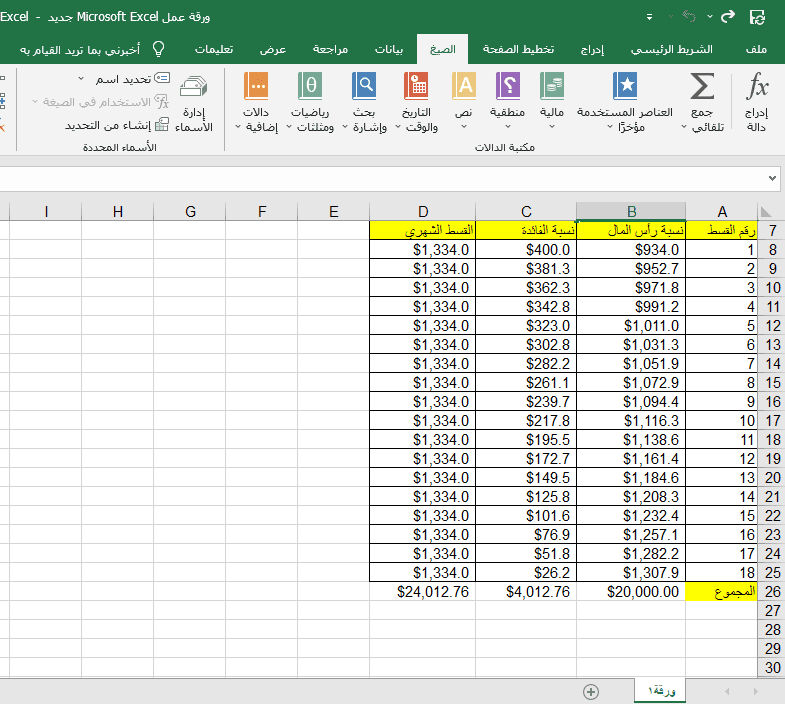Select cell with value $195.5
The height and width of the screenshot is (704, 785).
(x=526, y=440)
